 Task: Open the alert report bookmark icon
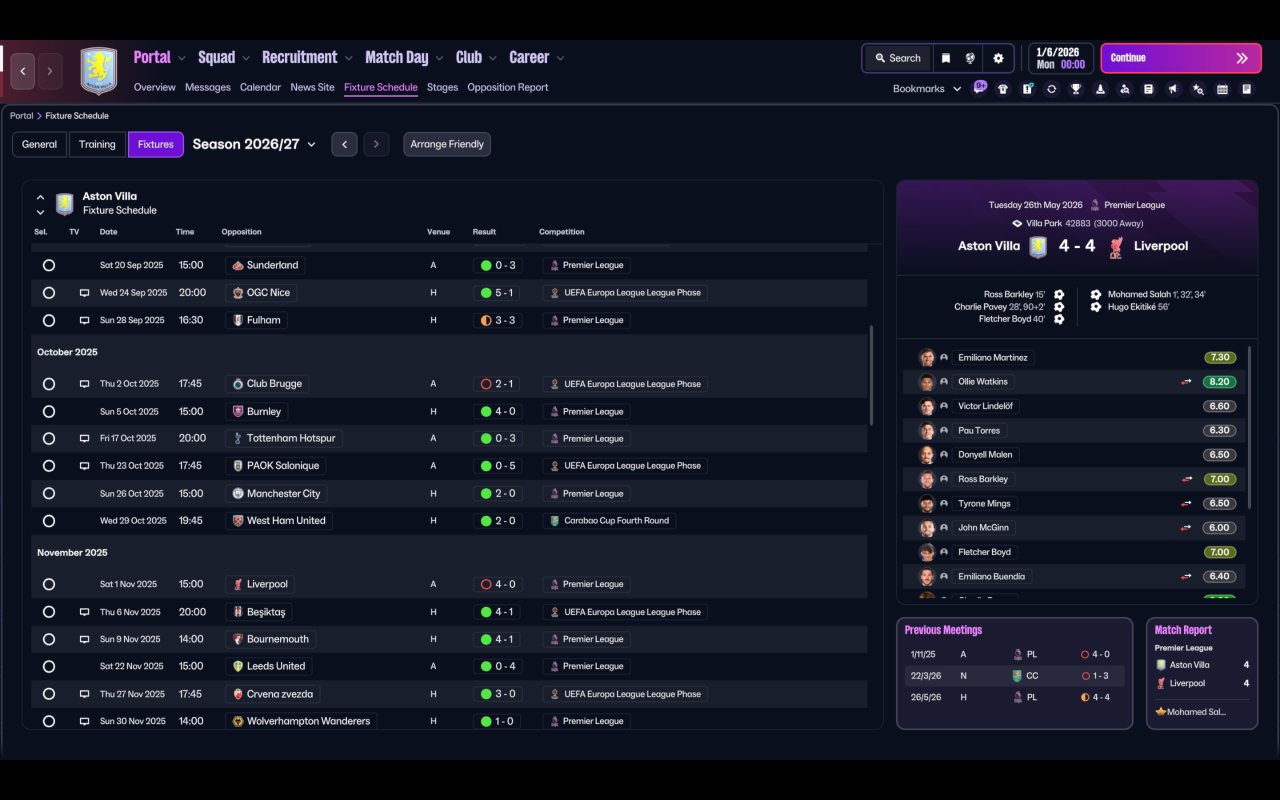pyautogui.click(x=1027, y=89)
